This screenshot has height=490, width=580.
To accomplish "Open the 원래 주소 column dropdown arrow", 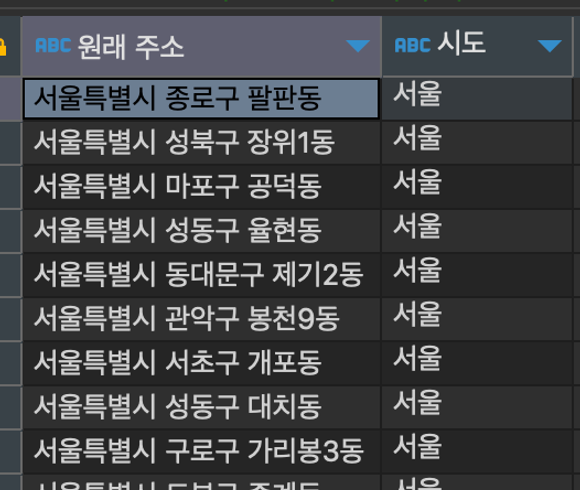I will click(x=358, y=46).
